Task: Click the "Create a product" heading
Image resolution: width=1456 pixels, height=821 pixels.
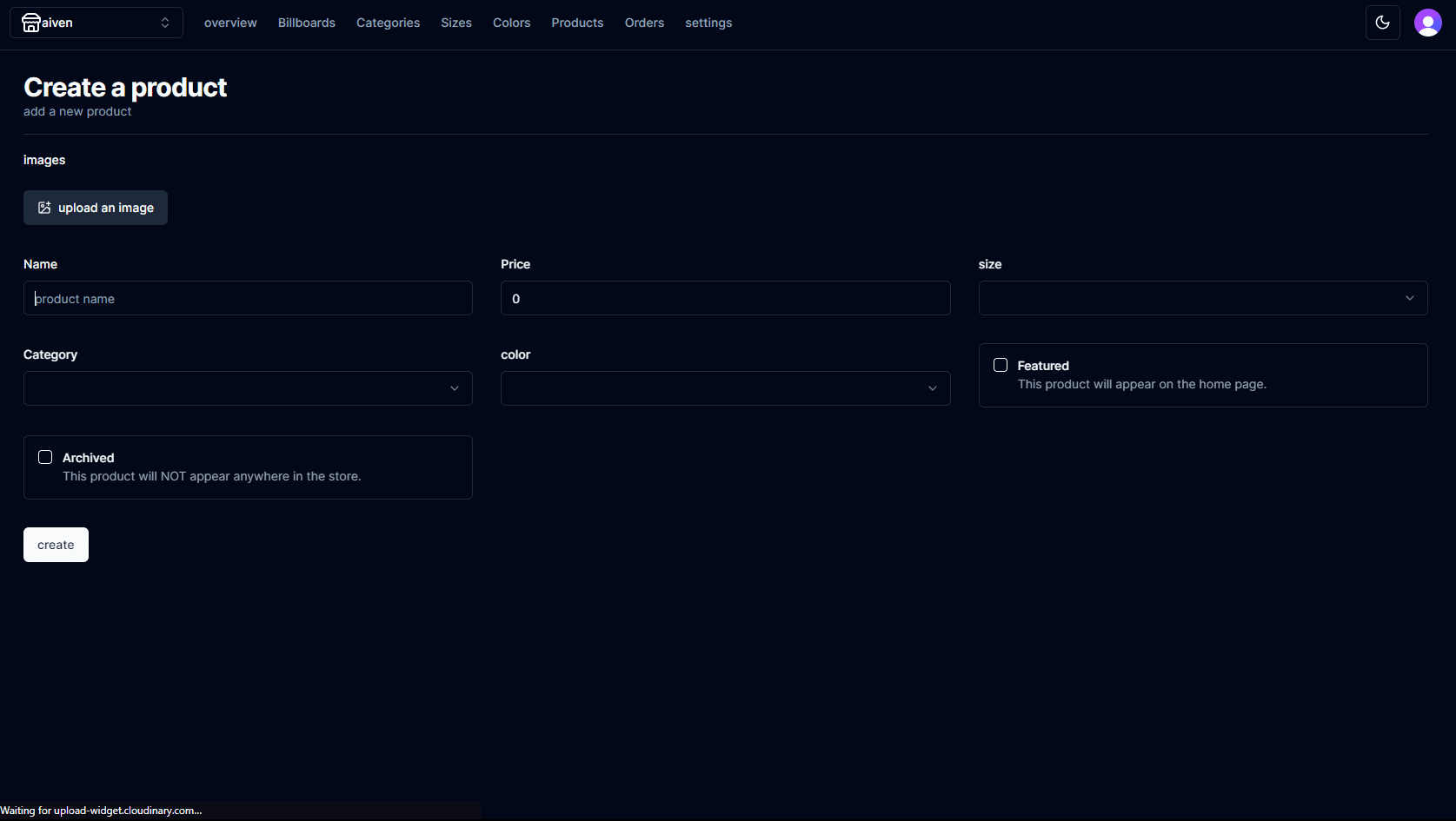Action: click(x=125, y=87)
